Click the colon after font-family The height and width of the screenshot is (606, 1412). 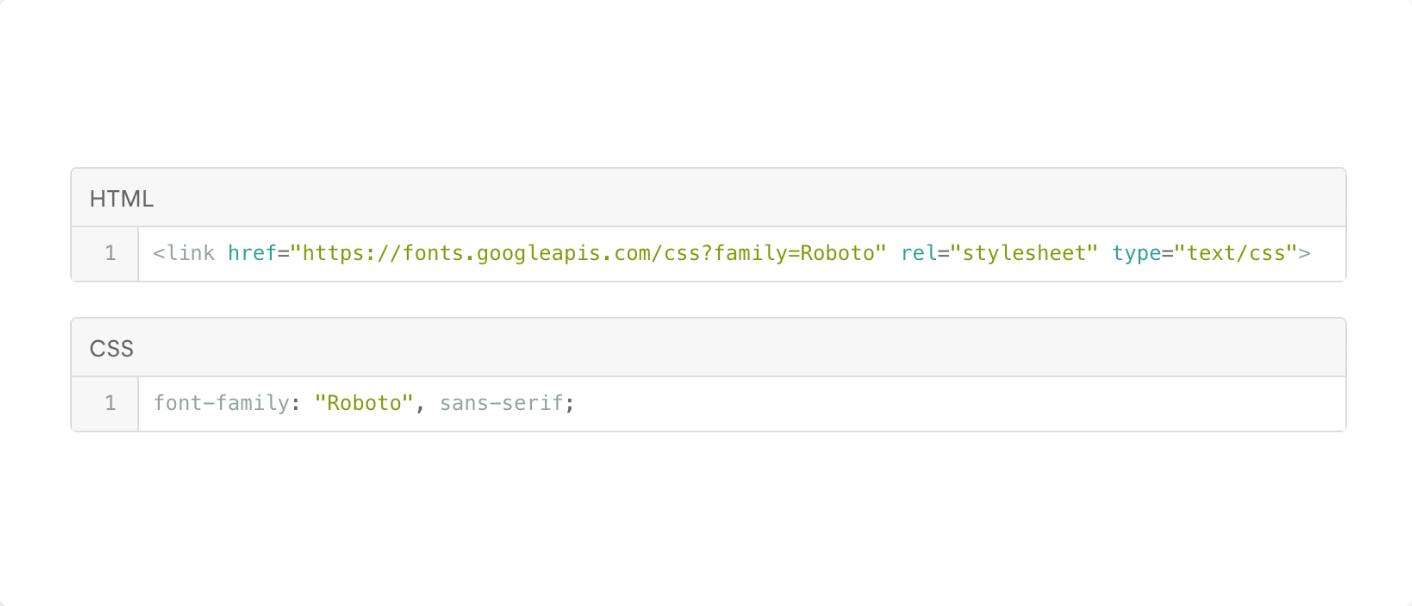[x=296, y=405]
